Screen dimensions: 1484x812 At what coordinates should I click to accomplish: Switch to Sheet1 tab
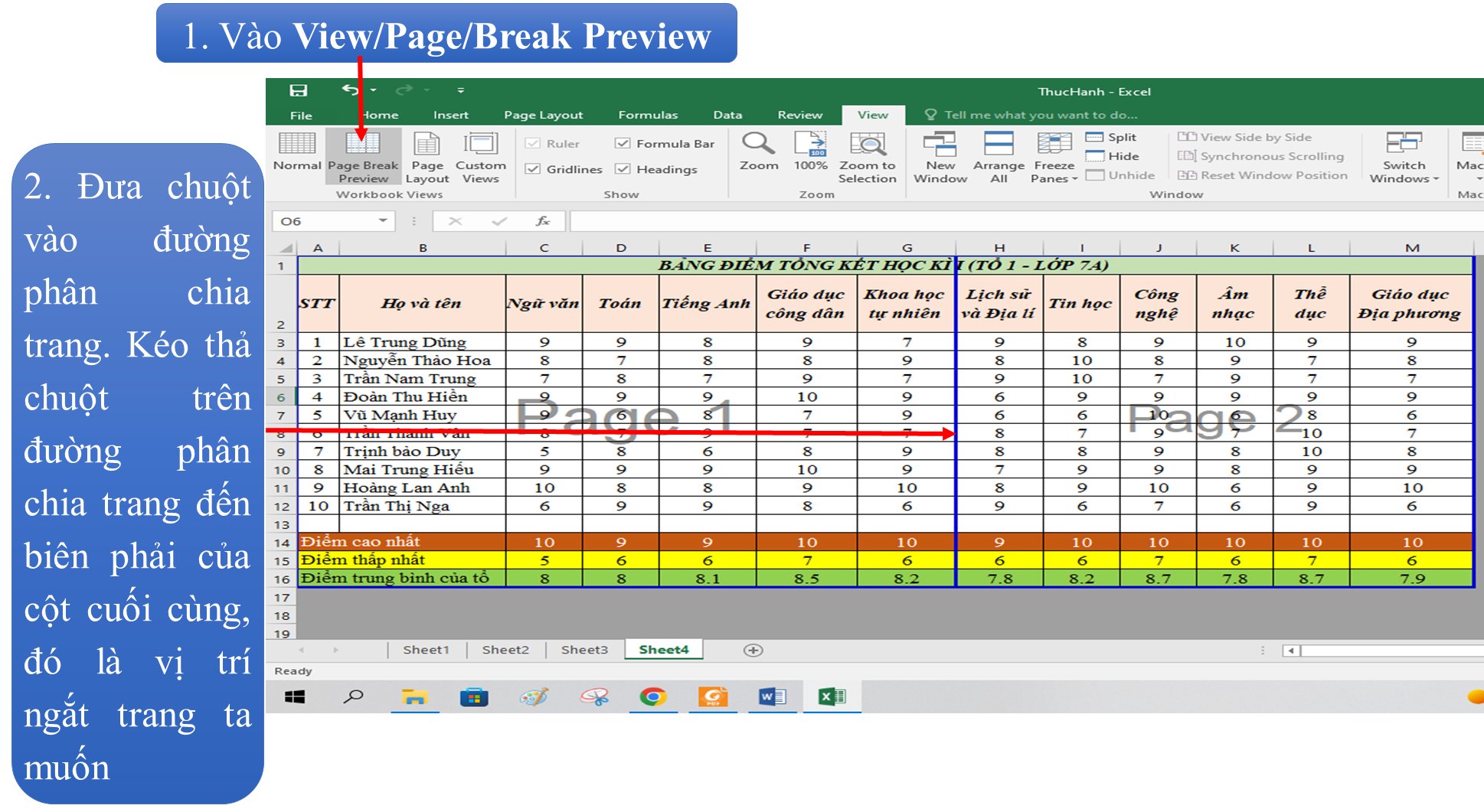click(x=426, y=650)
